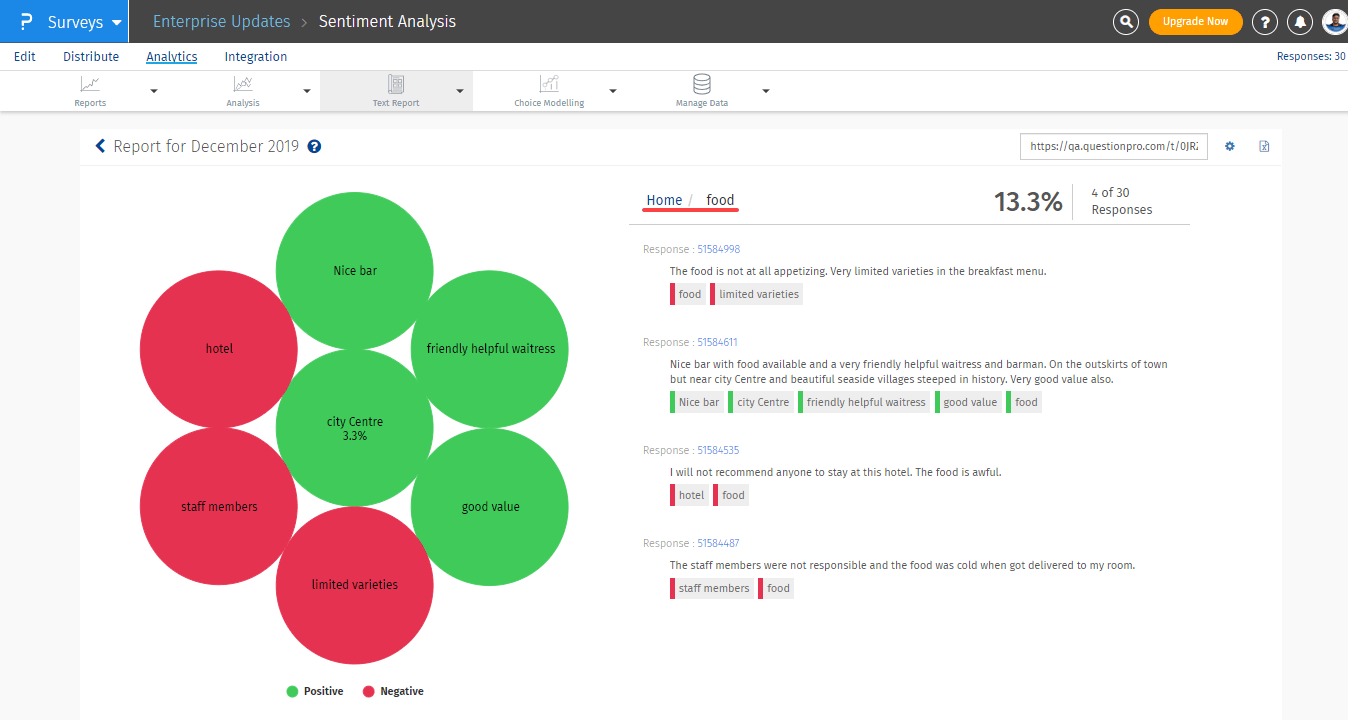1348x720 pixels.
Task: Toggle the Positive legend item
Action: (x=314, y=691)
